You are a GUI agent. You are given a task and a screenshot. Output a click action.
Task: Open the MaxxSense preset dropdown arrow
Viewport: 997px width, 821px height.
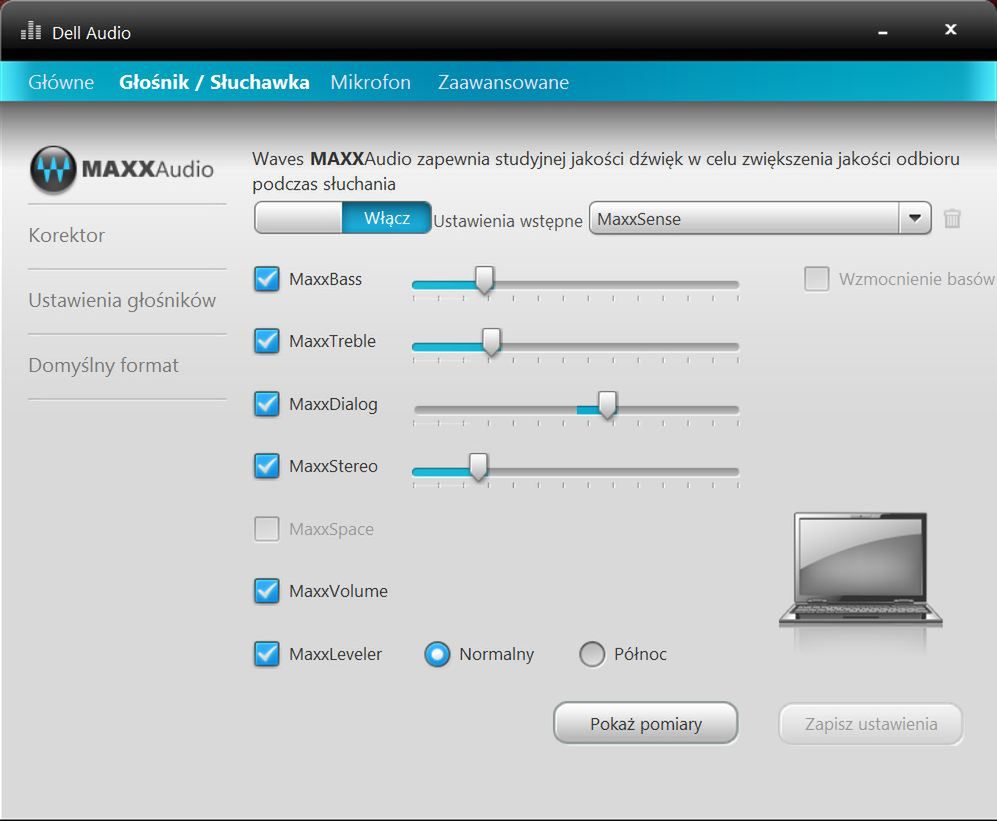915,218
